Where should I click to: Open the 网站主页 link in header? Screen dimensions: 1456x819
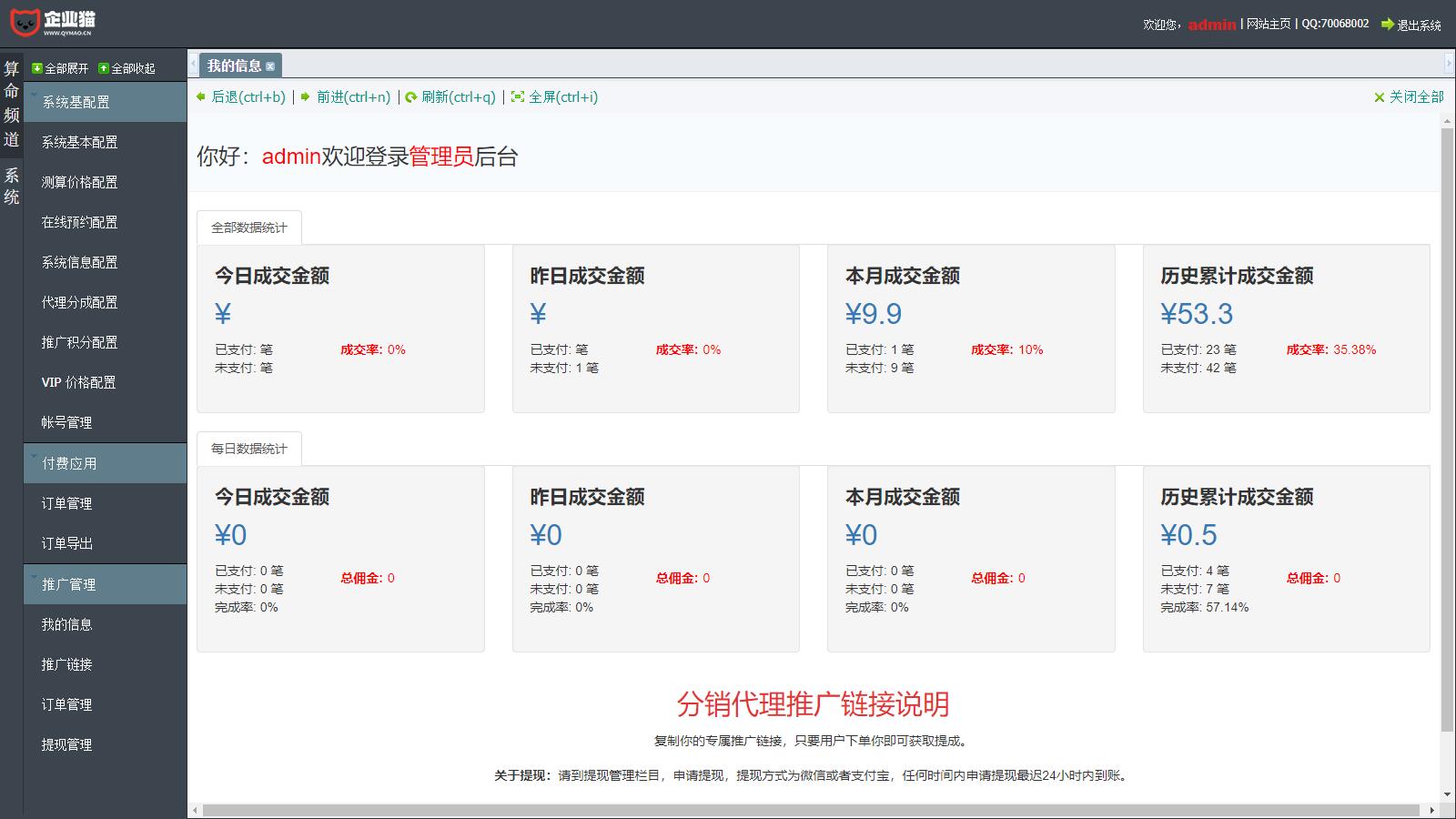(1268, 24)
